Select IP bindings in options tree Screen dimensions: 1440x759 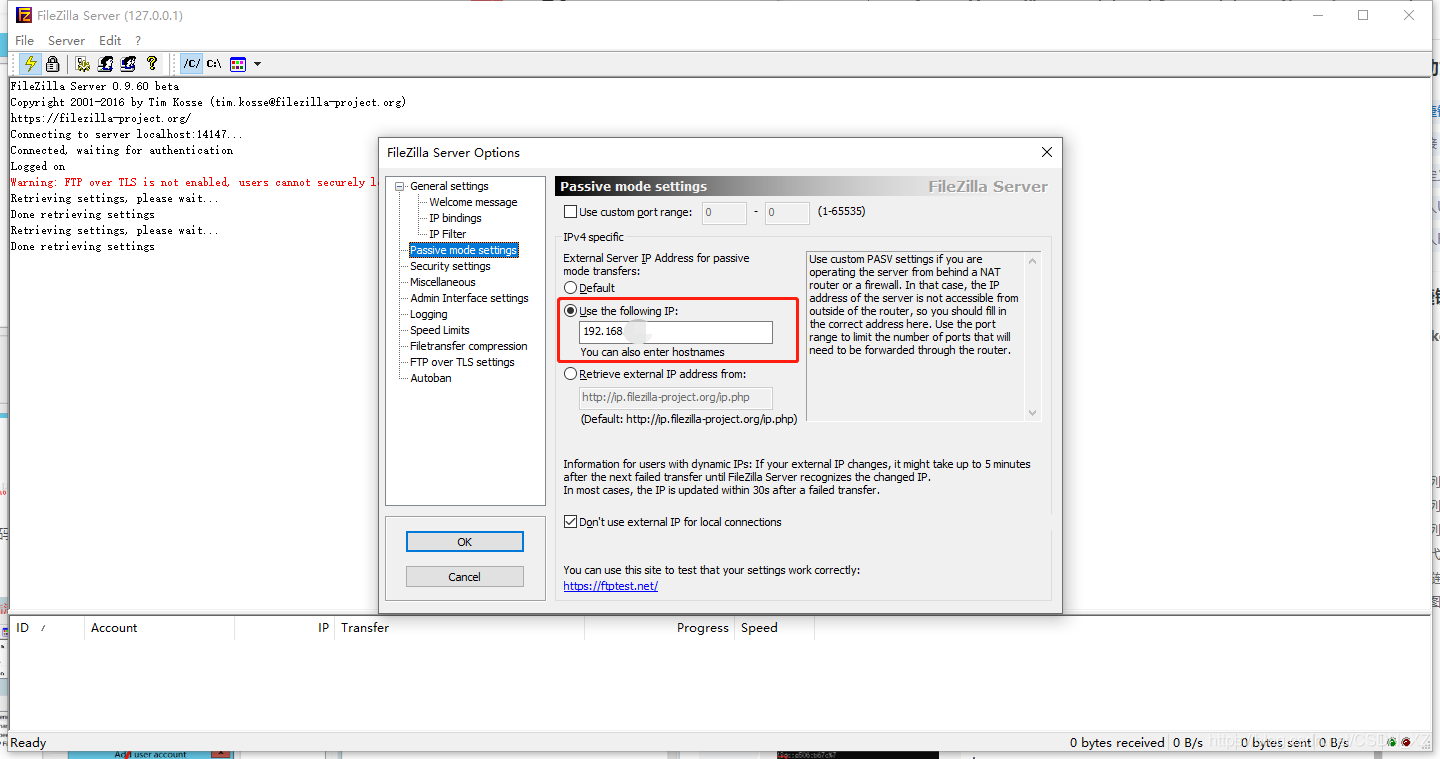[x=455, y=218]
